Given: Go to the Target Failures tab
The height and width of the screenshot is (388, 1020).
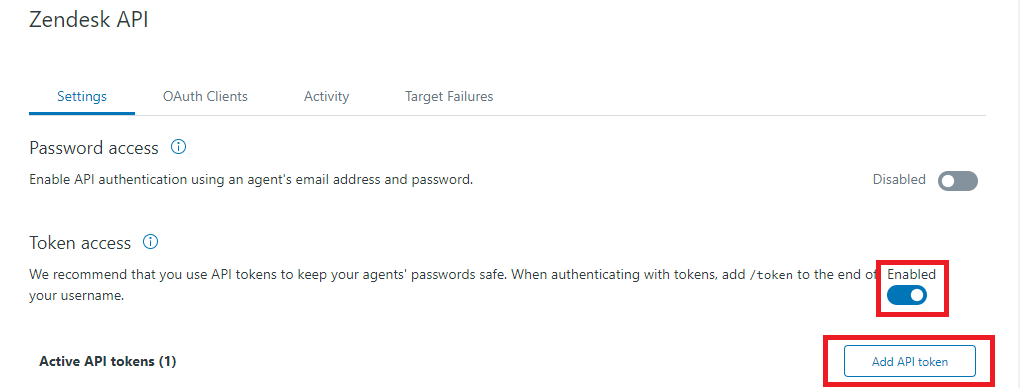Looking at the screenshot, I should [x=449, y=96].
